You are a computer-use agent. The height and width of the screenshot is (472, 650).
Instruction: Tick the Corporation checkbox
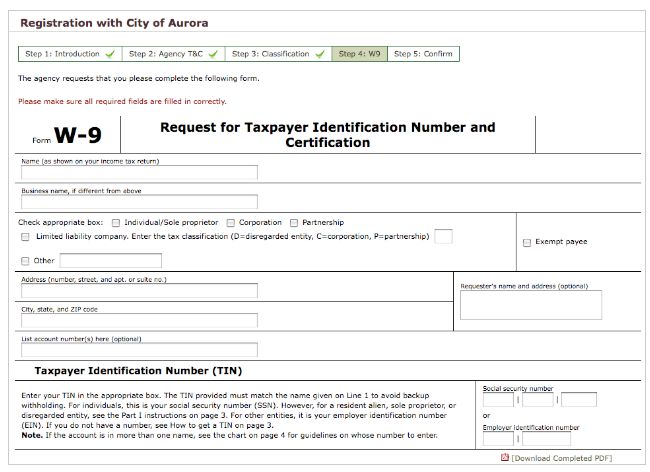coord(230,222)
